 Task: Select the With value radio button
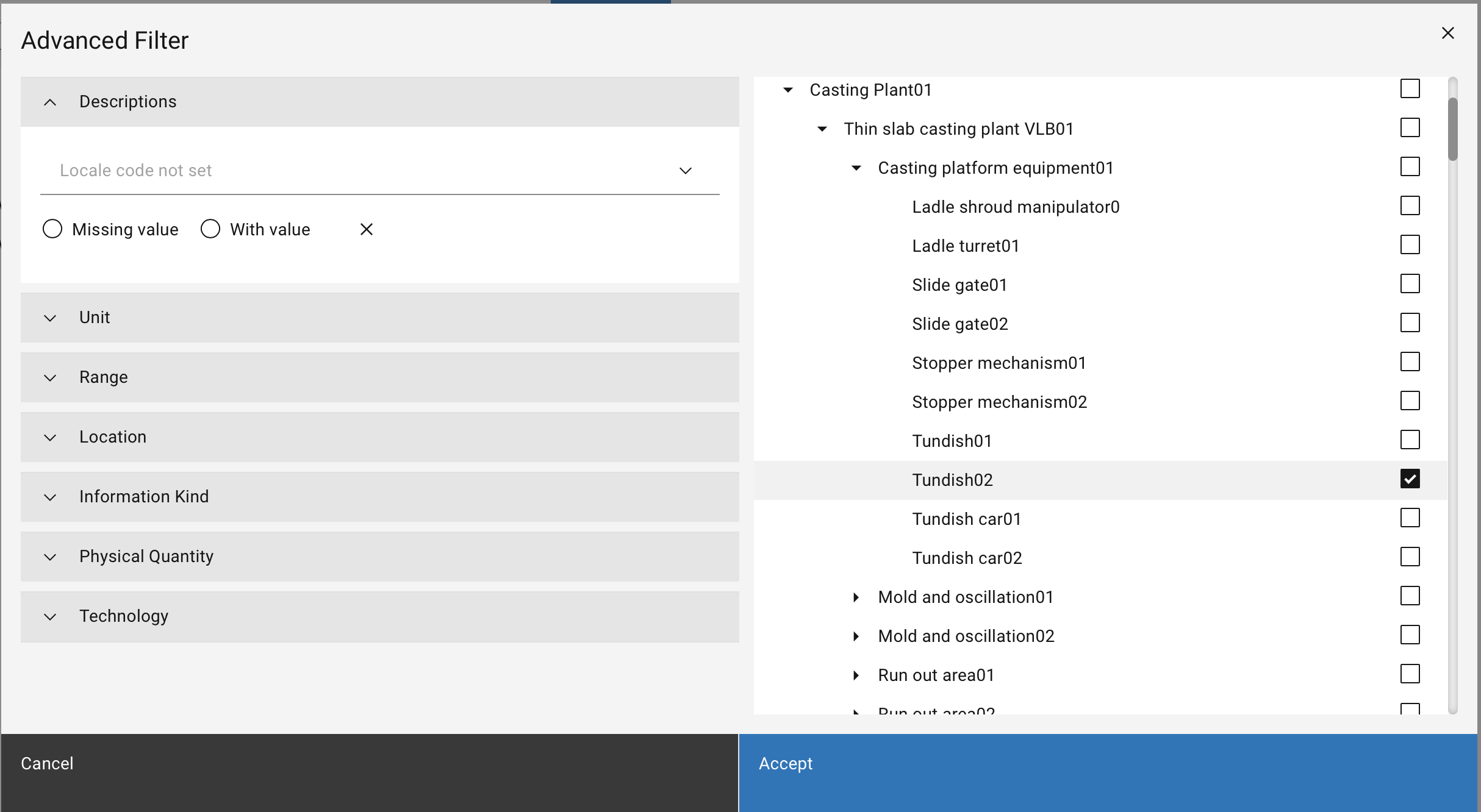(210, 229)
